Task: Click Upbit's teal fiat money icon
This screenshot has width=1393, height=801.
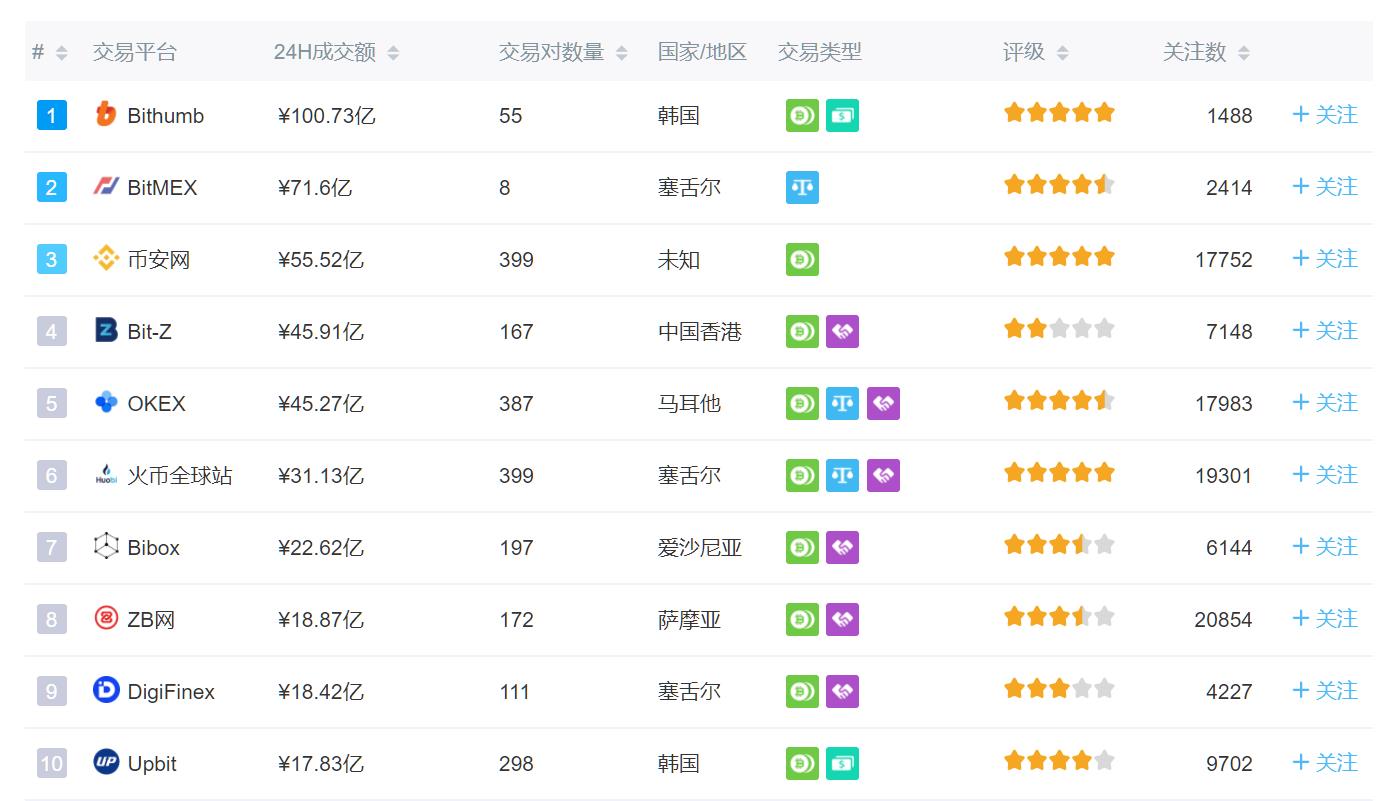Action: [x=842, y=763]
